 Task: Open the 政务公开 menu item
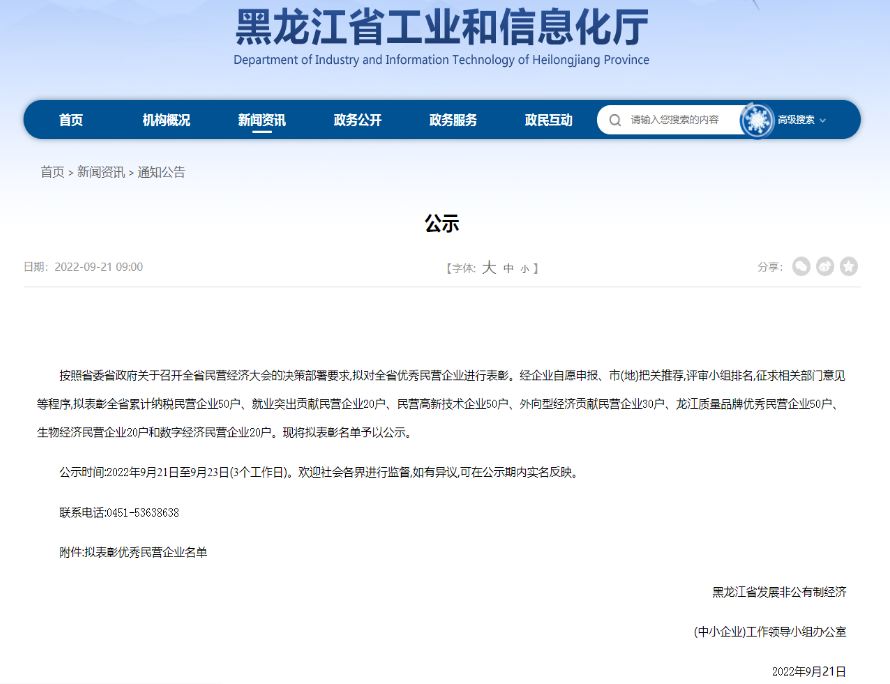point(357,120)
